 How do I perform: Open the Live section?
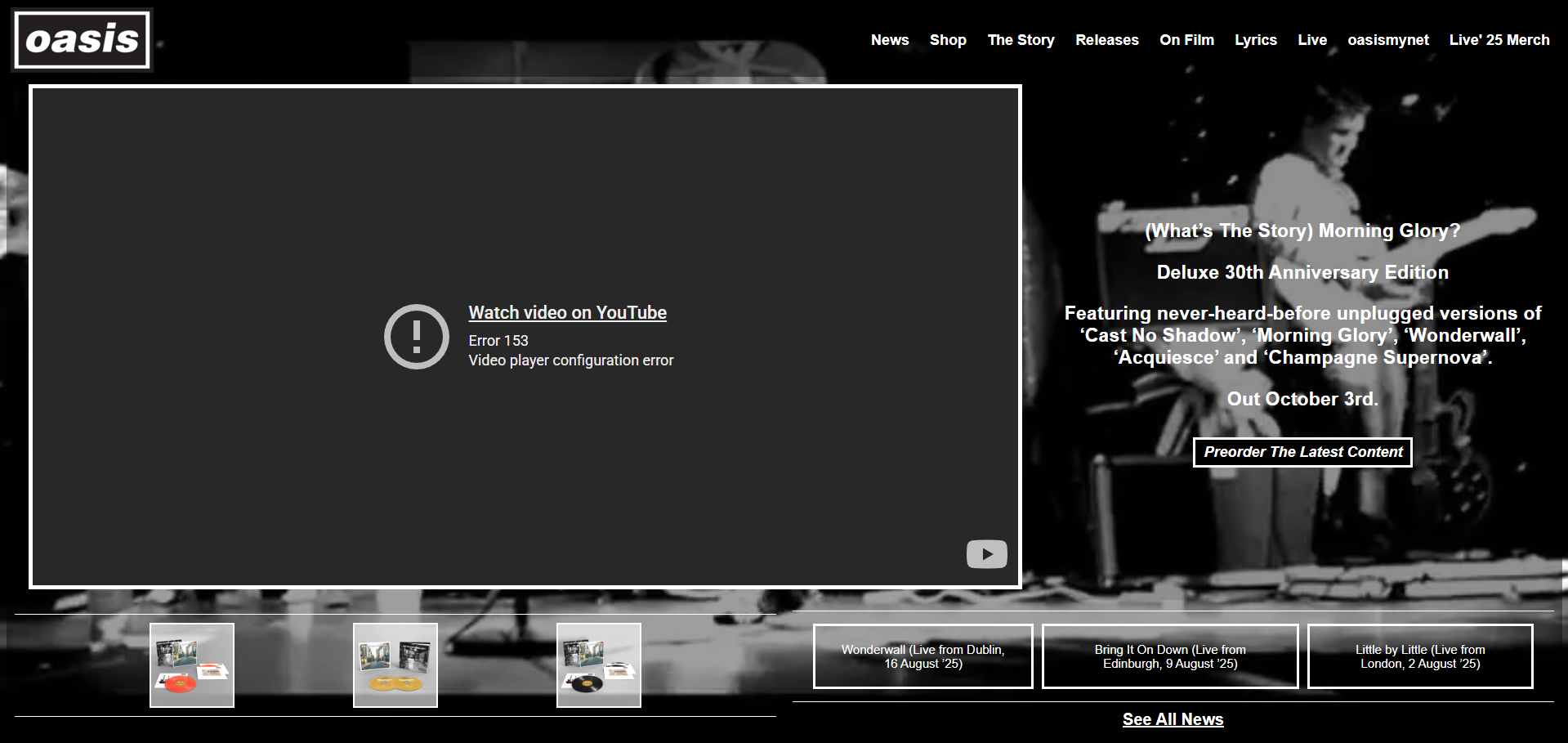[1311, 39]
